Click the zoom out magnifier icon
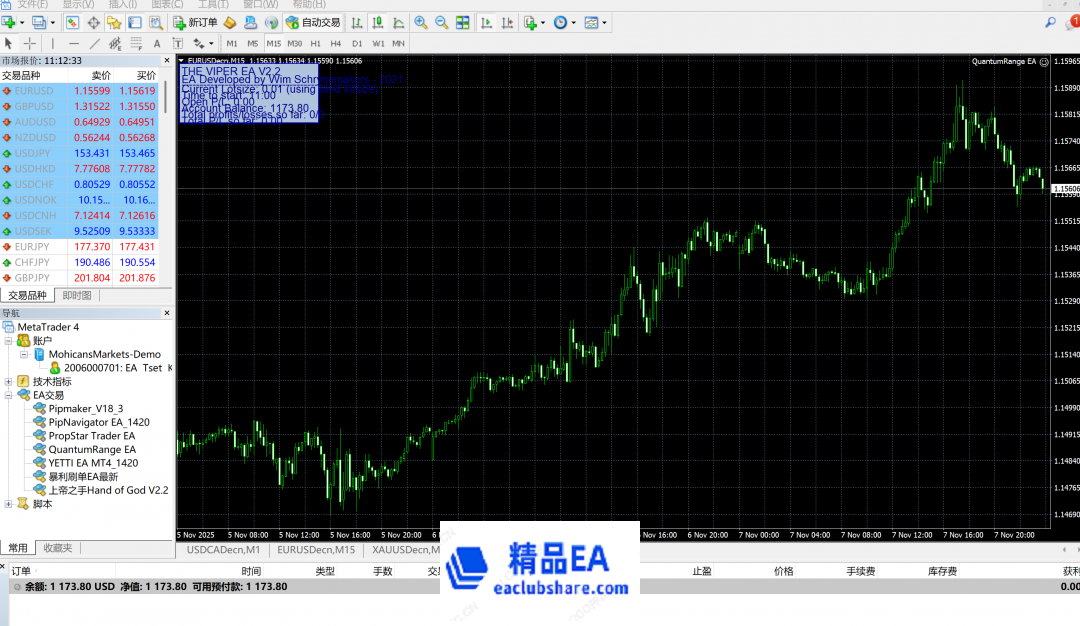 coord(442,22)
